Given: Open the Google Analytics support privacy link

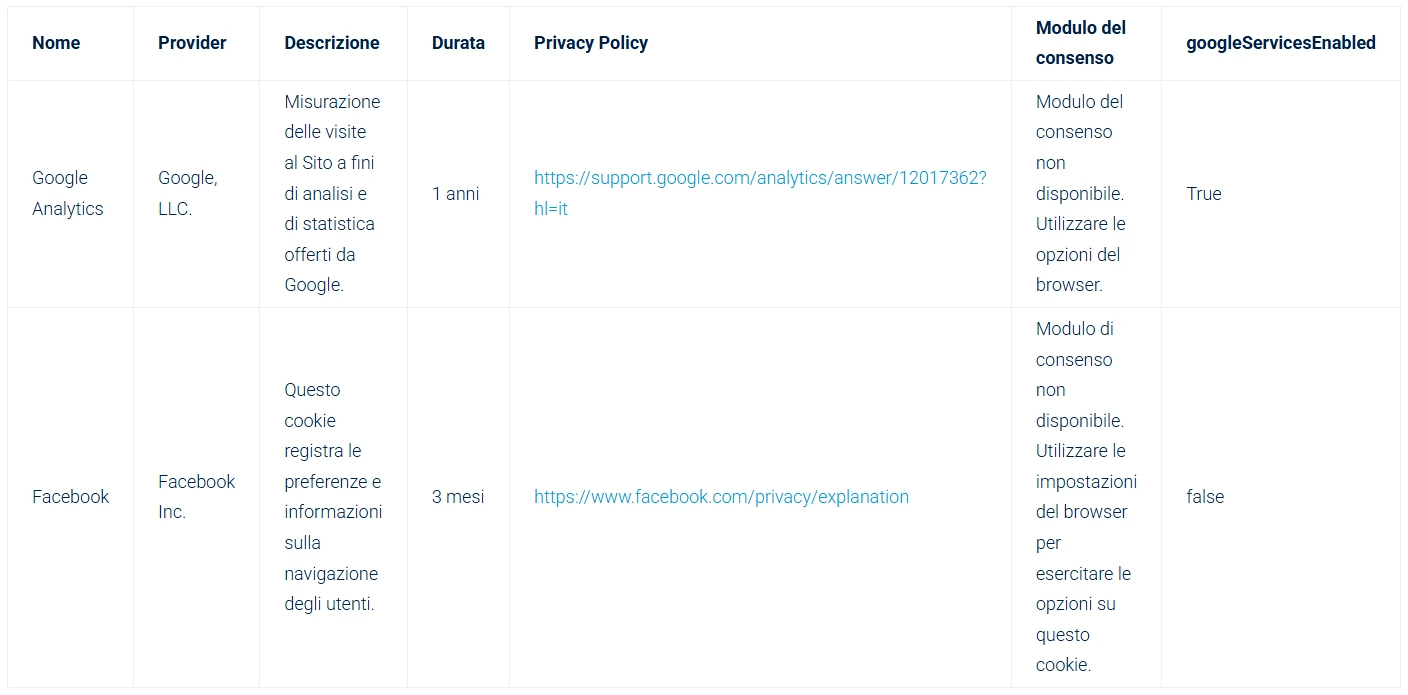Looking at the screenshot, I should 760,193.
